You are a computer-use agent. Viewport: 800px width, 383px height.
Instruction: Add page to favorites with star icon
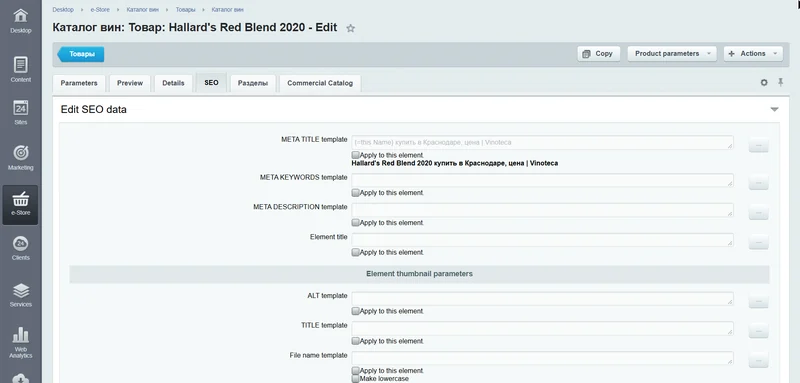pyautogui.click(x=351, y=29)
